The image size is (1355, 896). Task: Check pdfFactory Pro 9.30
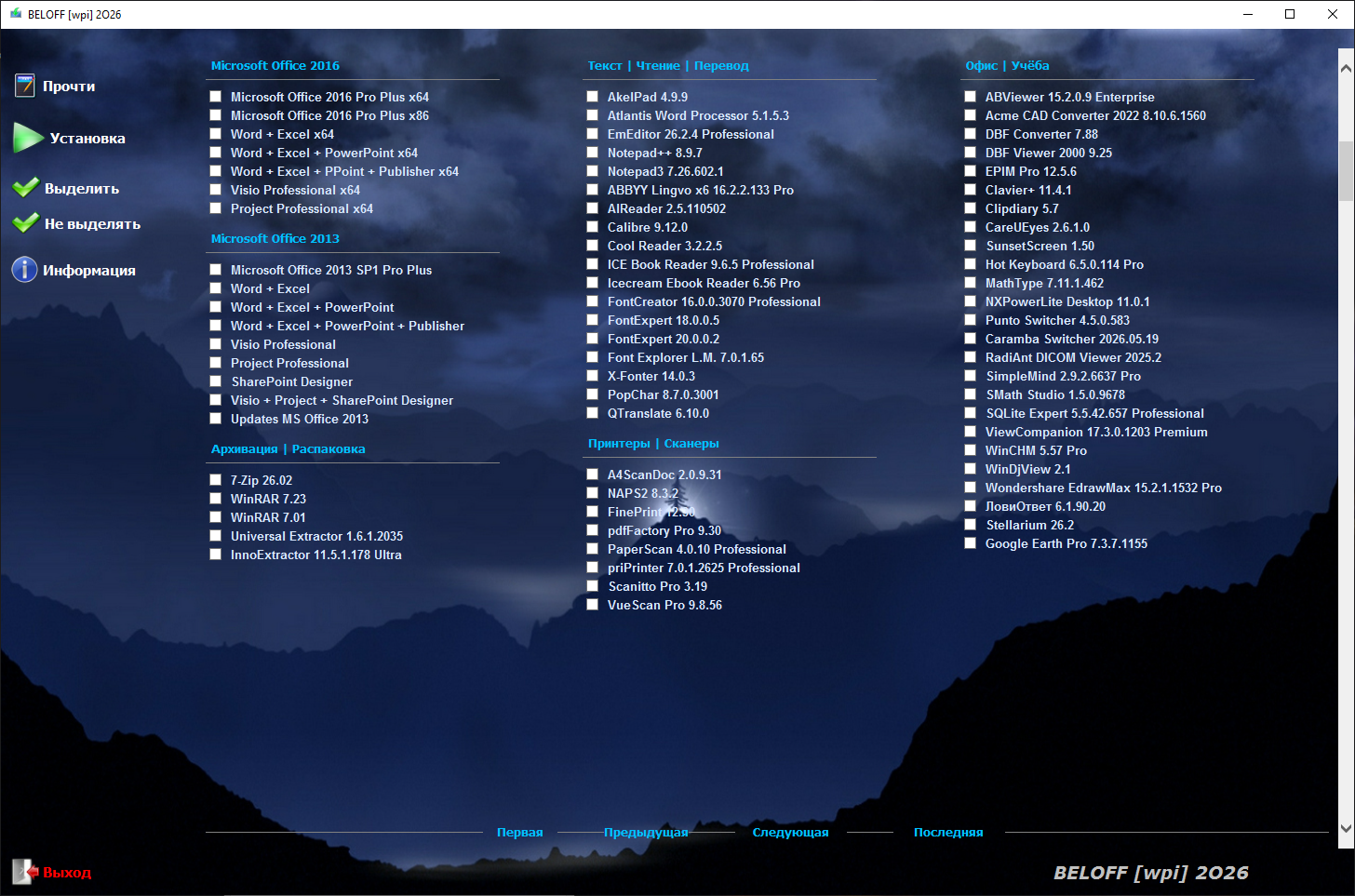pos(593,530)
